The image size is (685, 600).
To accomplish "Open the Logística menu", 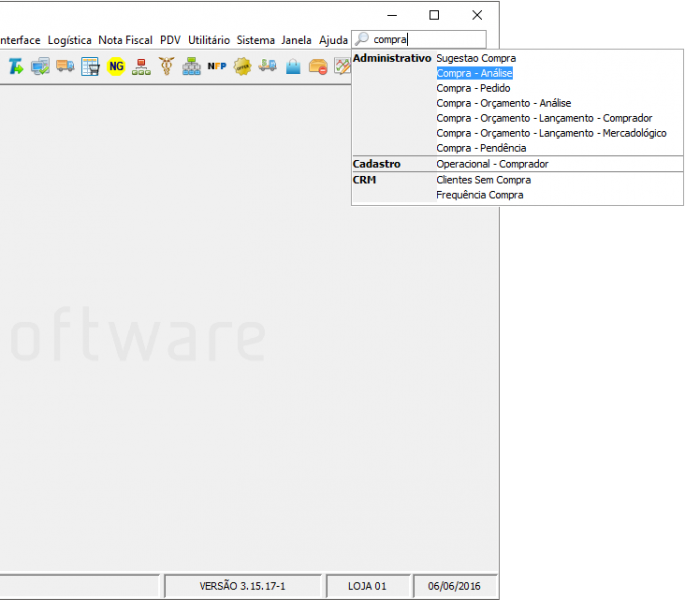I will pyautogui.click(x=69, y=40).
